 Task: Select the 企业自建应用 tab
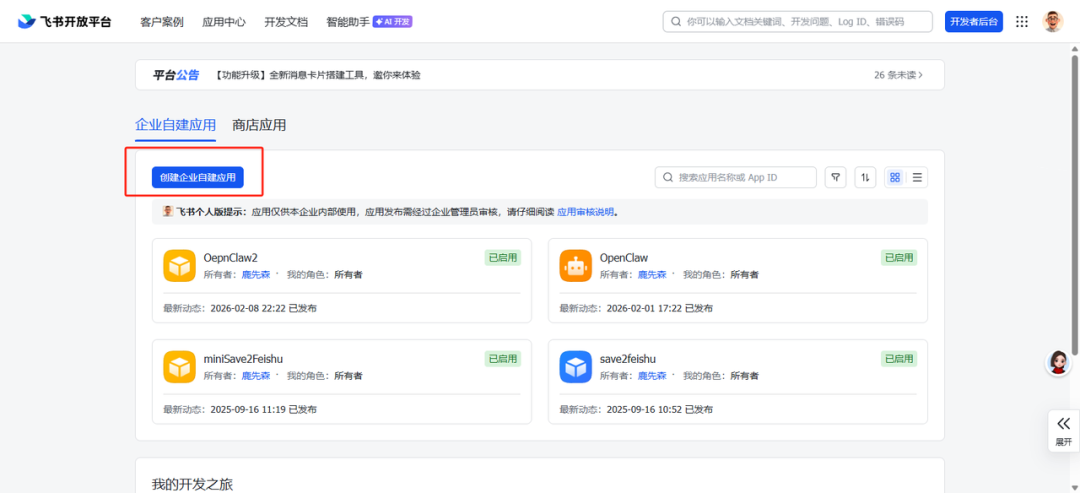tap(175, 125)
